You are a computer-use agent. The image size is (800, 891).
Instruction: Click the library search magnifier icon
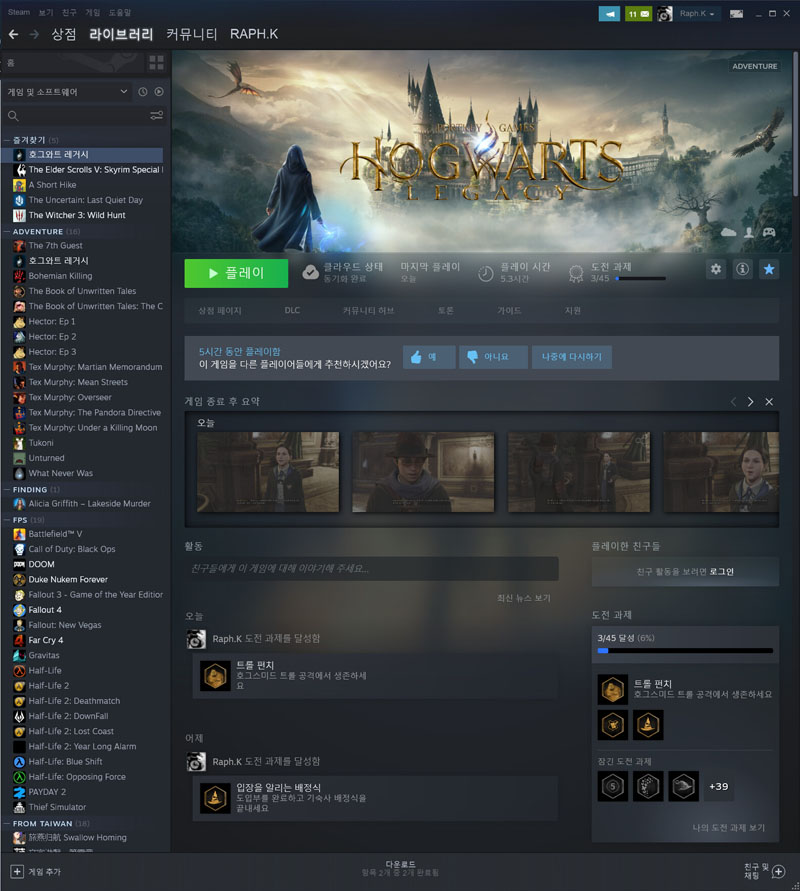point(13,116)
